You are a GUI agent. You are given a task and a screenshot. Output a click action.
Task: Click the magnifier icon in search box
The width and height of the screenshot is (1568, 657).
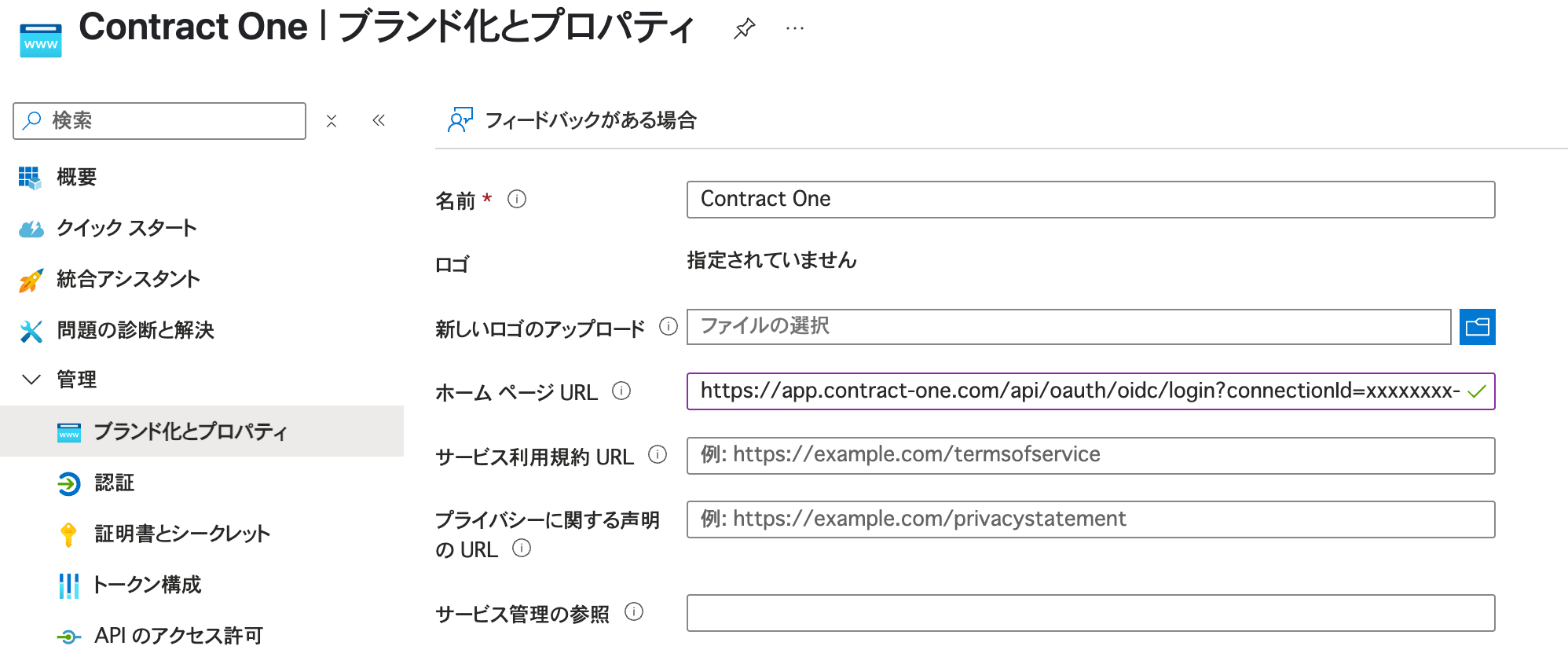pyautogui.click(x=32, y=120)
